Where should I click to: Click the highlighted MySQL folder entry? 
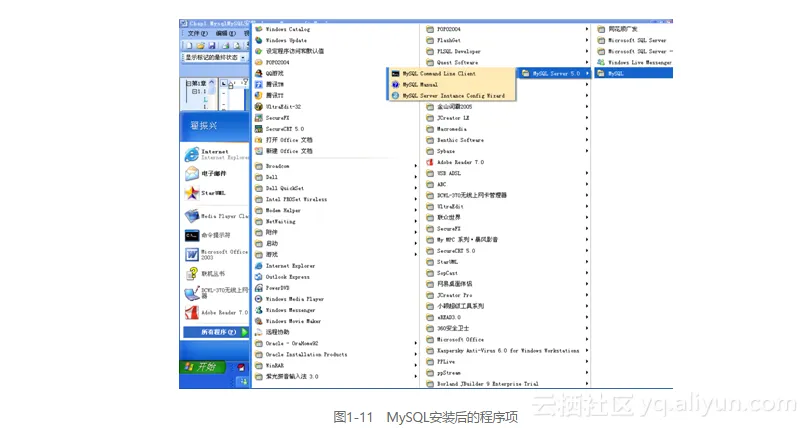coord(634,74)
